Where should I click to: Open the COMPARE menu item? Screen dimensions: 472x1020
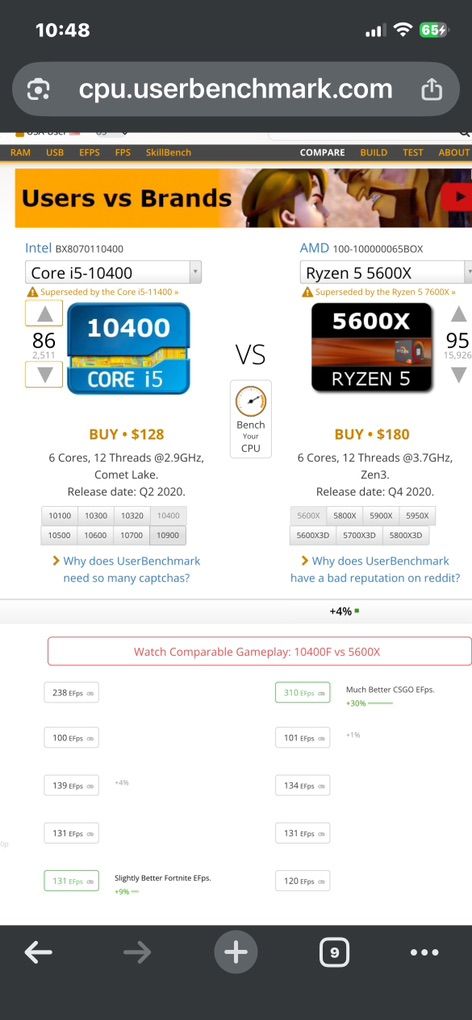322,152
